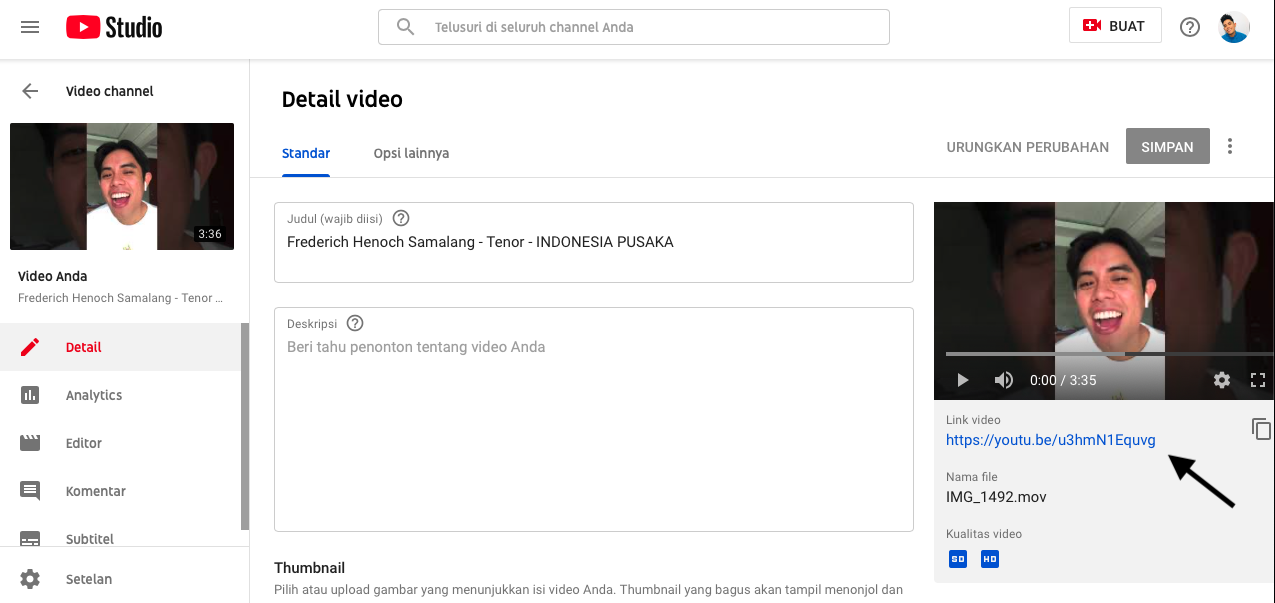This screenshot has height=603, width=1275.
Task: Open the help question mark icon
Action: [x=1190, y=27]
